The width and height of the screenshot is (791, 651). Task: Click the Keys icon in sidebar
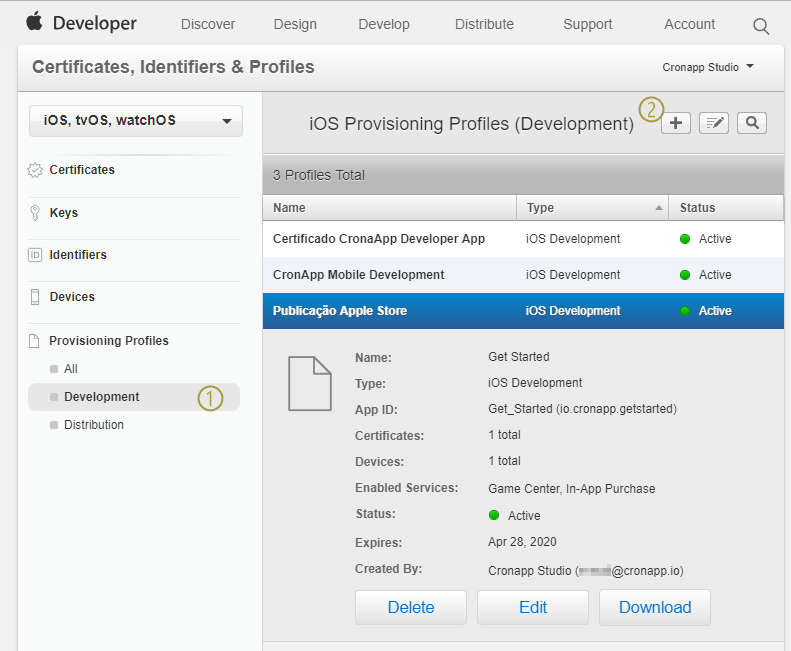click(35, 212)
